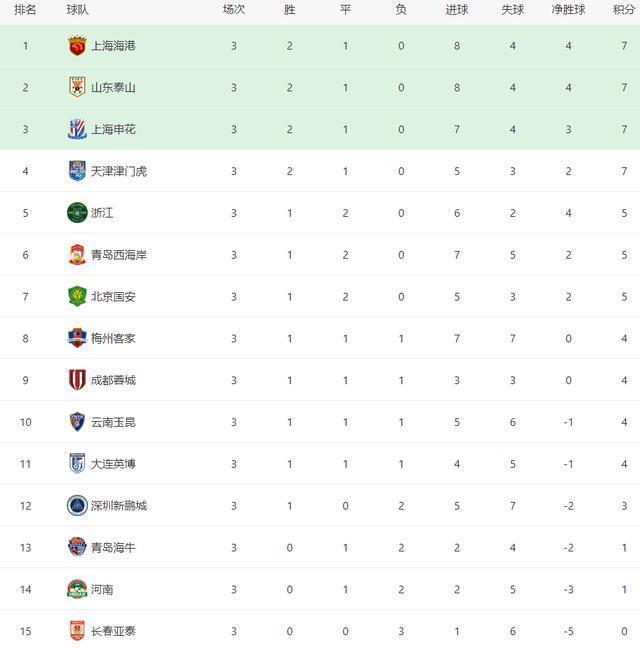Click the 青岛海牛 team name
640x648 pixels.
coord(113,548)
